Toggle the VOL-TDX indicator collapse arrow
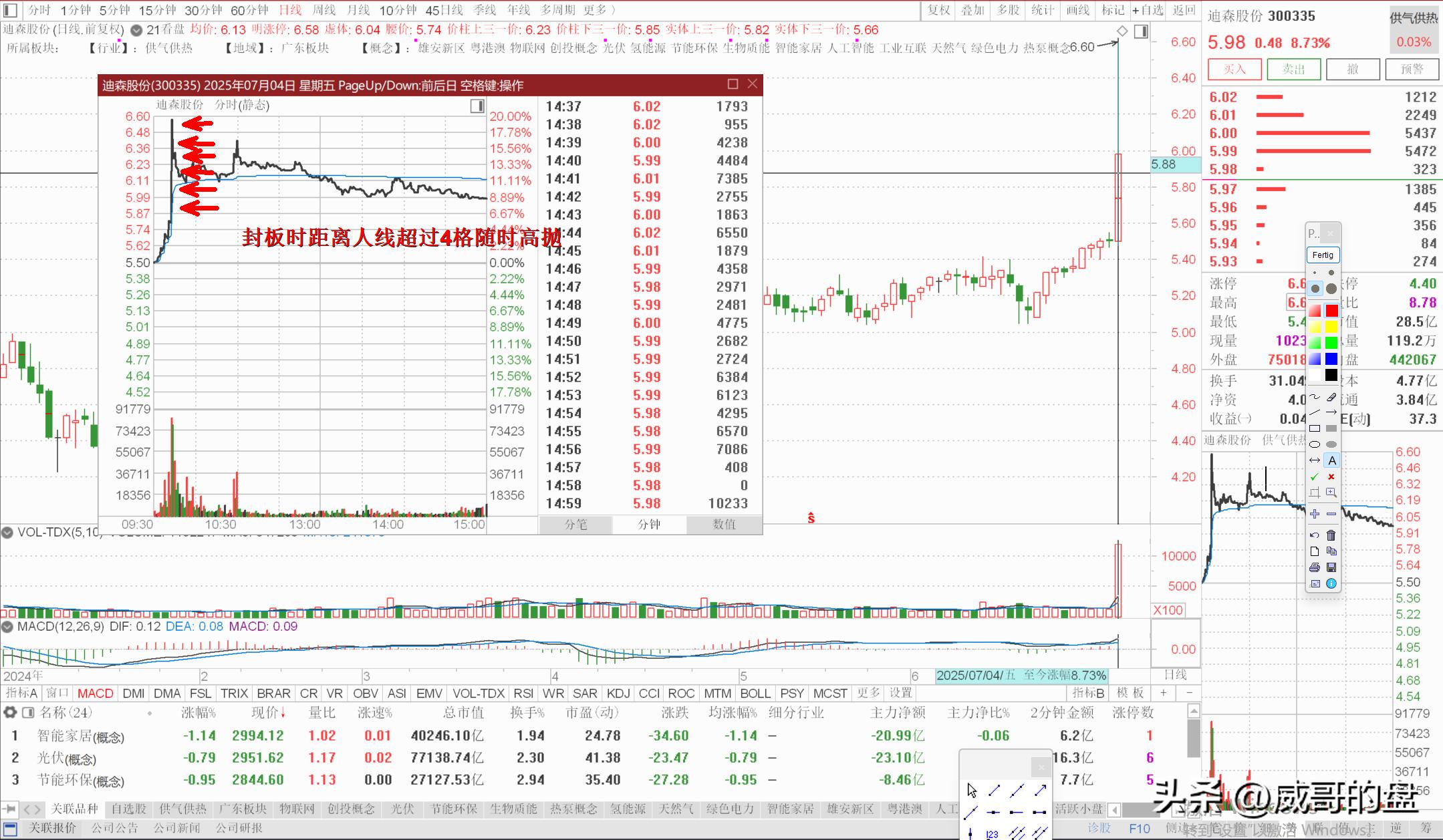This screenshot has width=1443, height=840. [7, 533]
